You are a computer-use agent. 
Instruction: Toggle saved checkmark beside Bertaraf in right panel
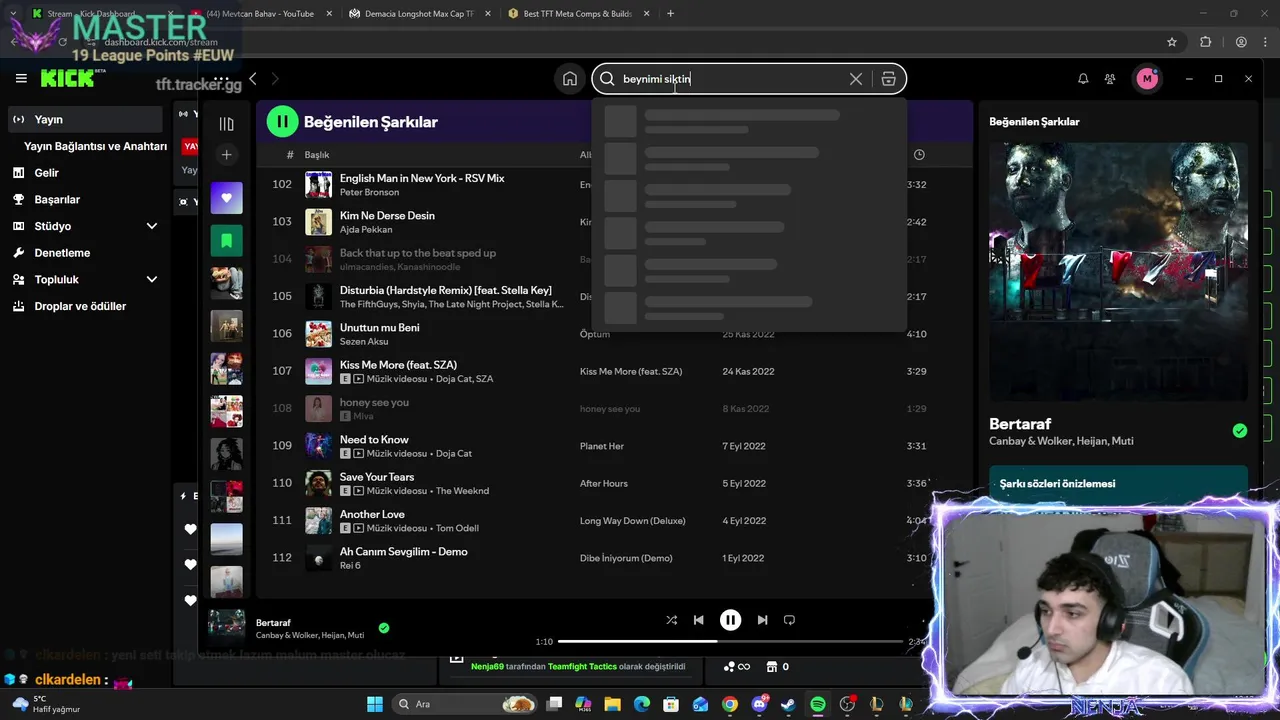click(1240, 431)
